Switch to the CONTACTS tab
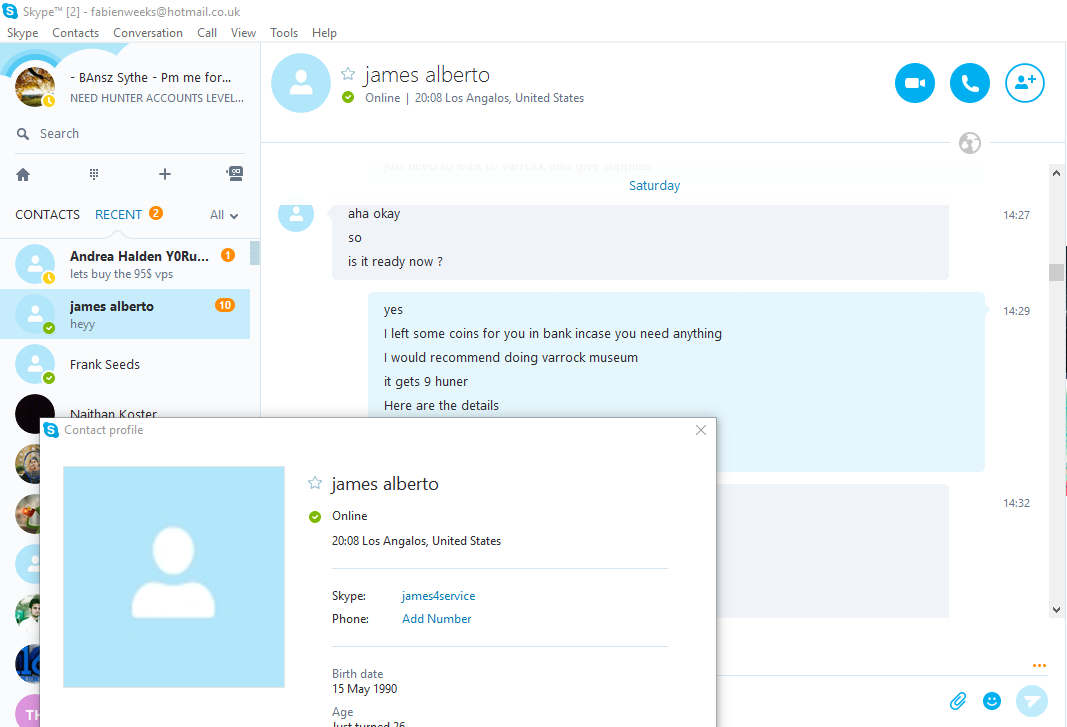The width and height of the screenshot is (1067, 727). tap(48, 214)
